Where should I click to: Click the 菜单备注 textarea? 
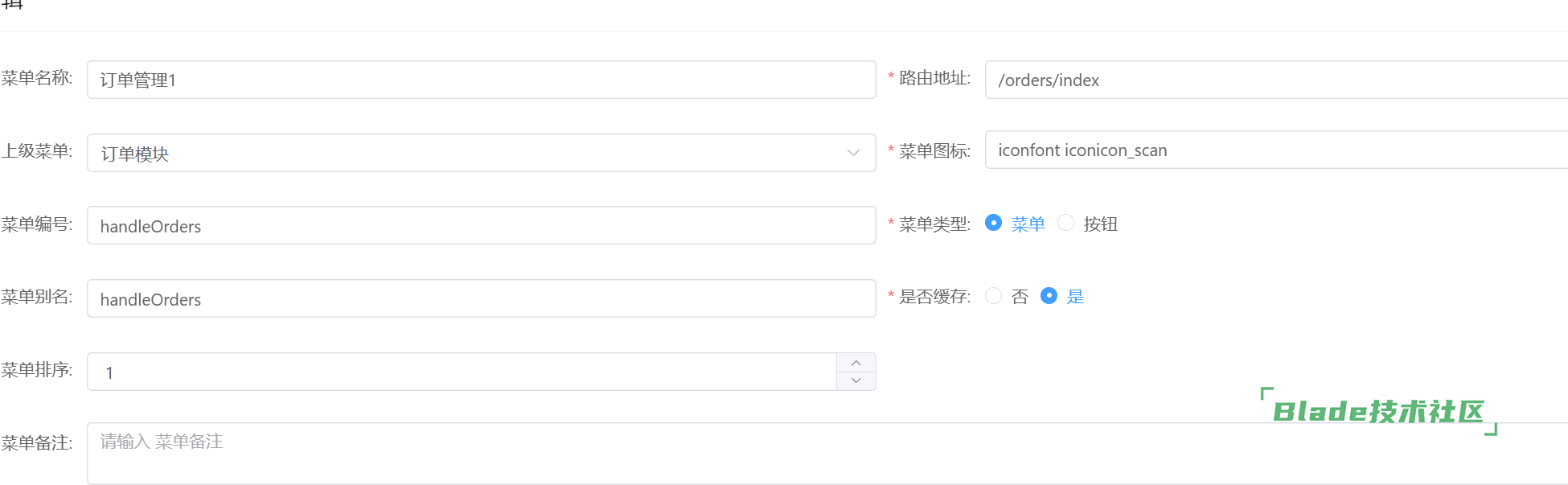click(827, 454)
